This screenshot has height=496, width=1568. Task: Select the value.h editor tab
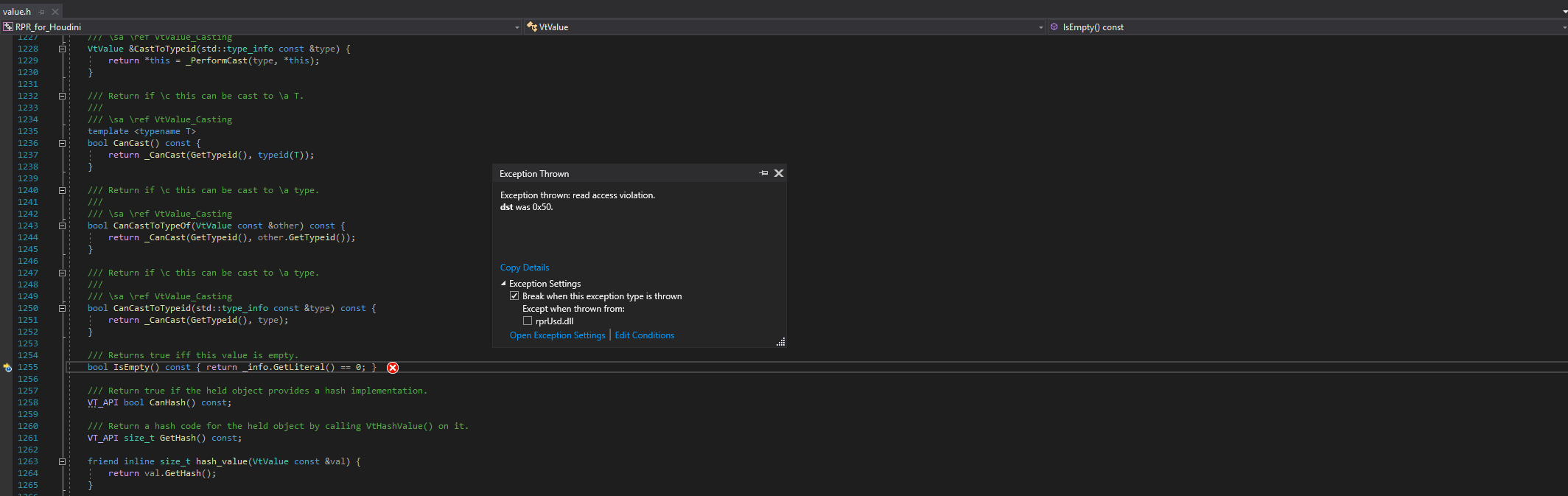point(17,12)
